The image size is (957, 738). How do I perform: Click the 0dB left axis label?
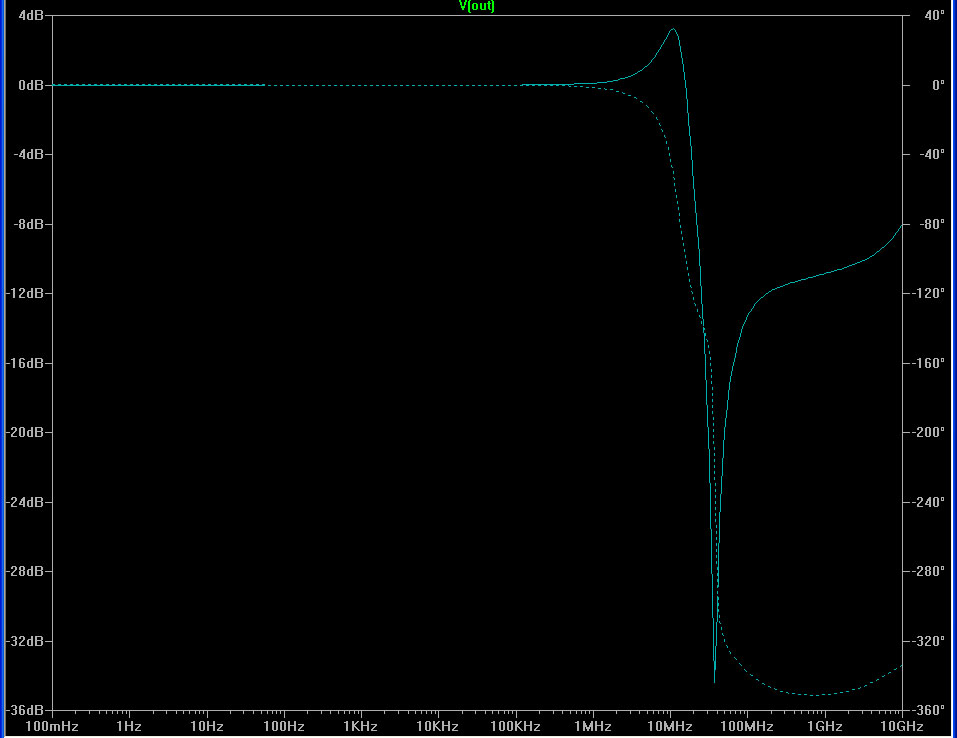click(31, 85)
